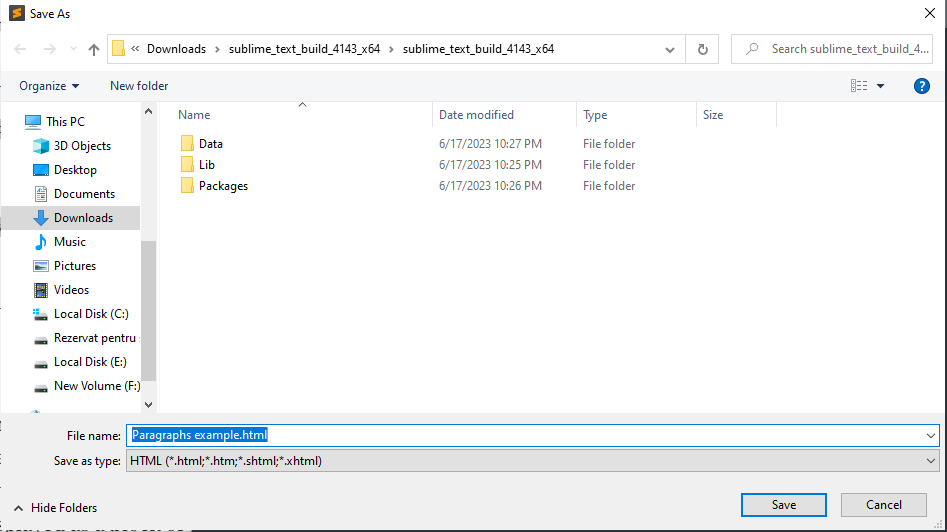Select Downloads in the sidebar

(x=83, y=218)
